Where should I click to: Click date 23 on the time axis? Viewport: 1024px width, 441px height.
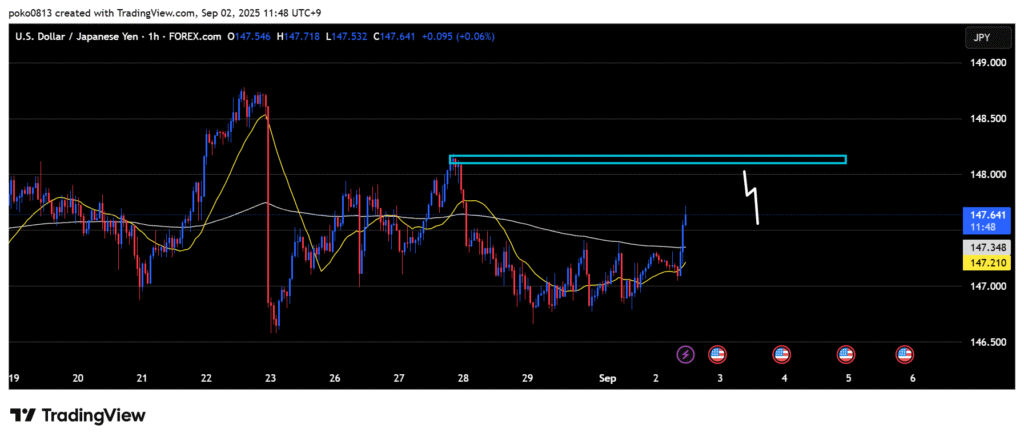[x=270, y=379]
